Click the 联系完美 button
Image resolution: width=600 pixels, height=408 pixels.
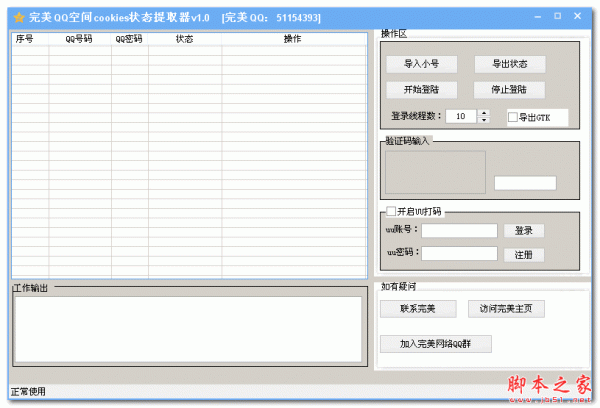(x=418, y=309)
